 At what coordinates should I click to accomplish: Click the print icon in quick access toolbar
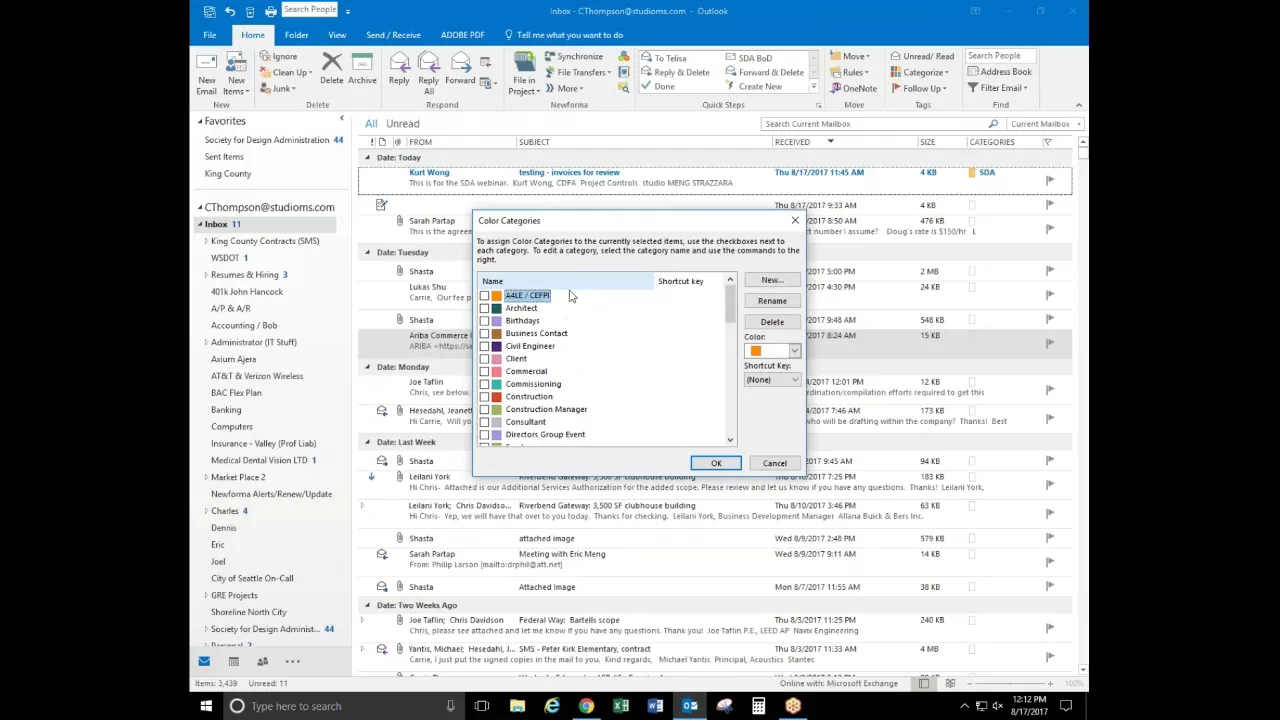coord(270,11)
